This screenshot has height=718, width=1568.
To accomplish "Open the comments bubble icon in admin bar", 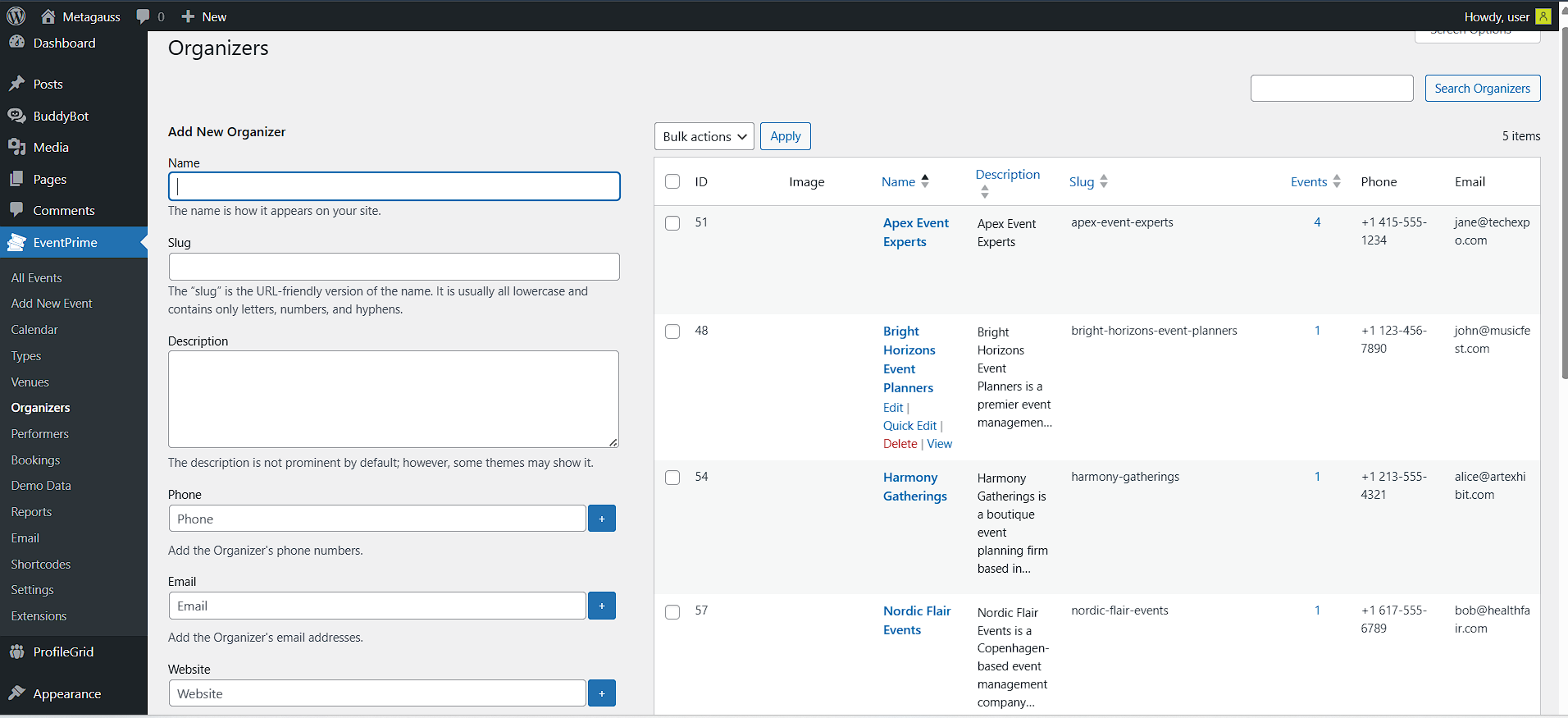I will [144, 16].
